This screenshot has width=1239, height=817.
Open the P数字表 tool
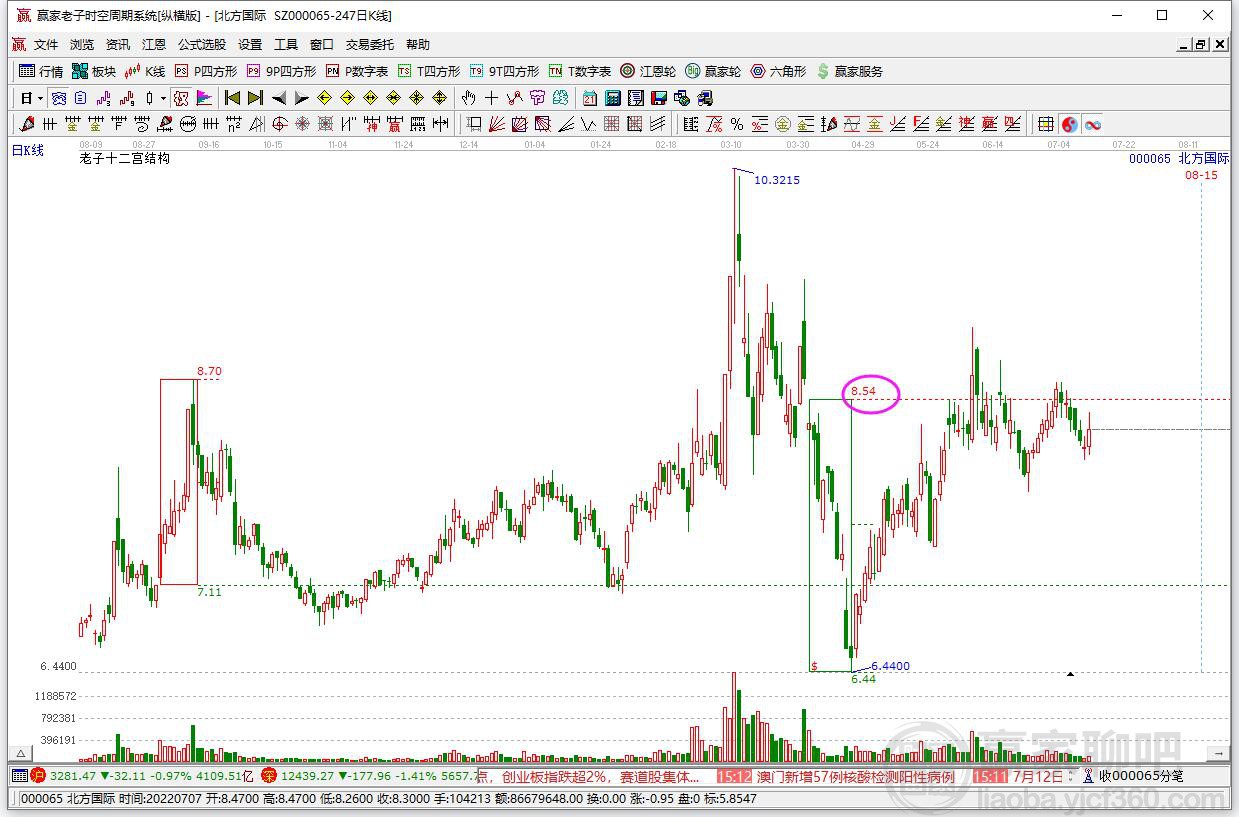[x=357, y=71]
